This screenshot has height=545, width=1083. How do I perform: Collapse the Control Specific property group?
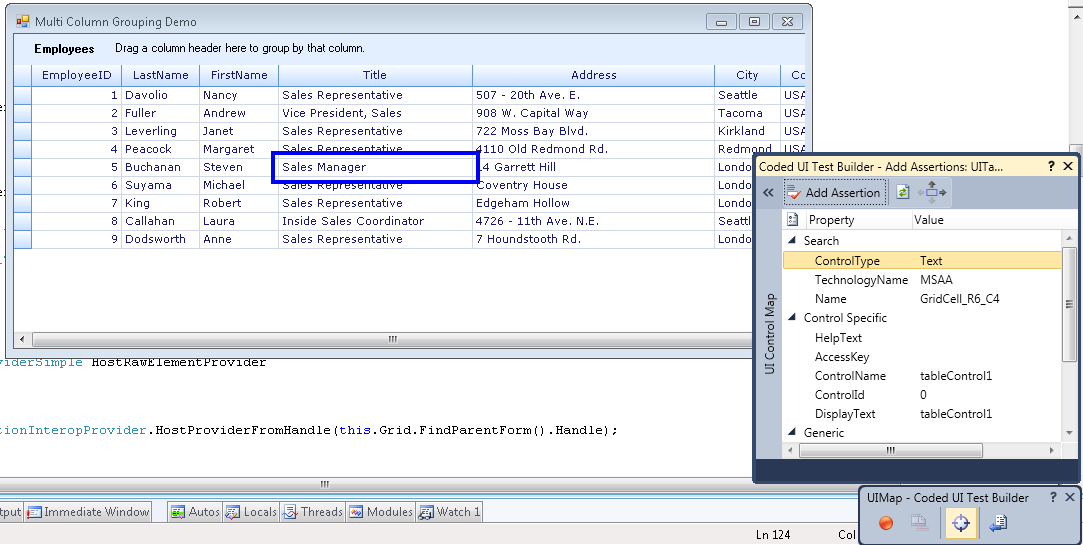click(794, 318)
